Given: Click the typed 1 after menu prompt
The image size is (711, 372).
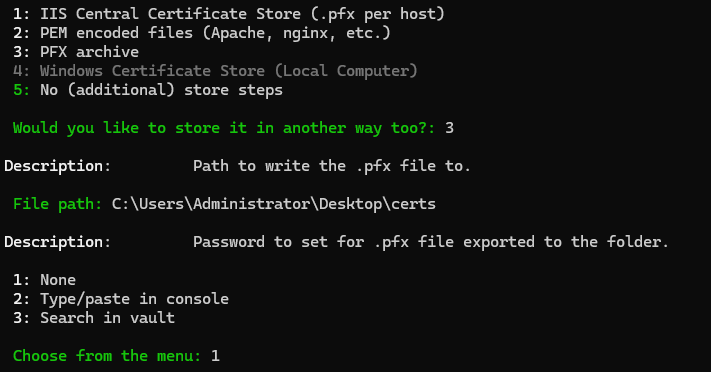Looking at the screenshot, I should coord(215,356).
